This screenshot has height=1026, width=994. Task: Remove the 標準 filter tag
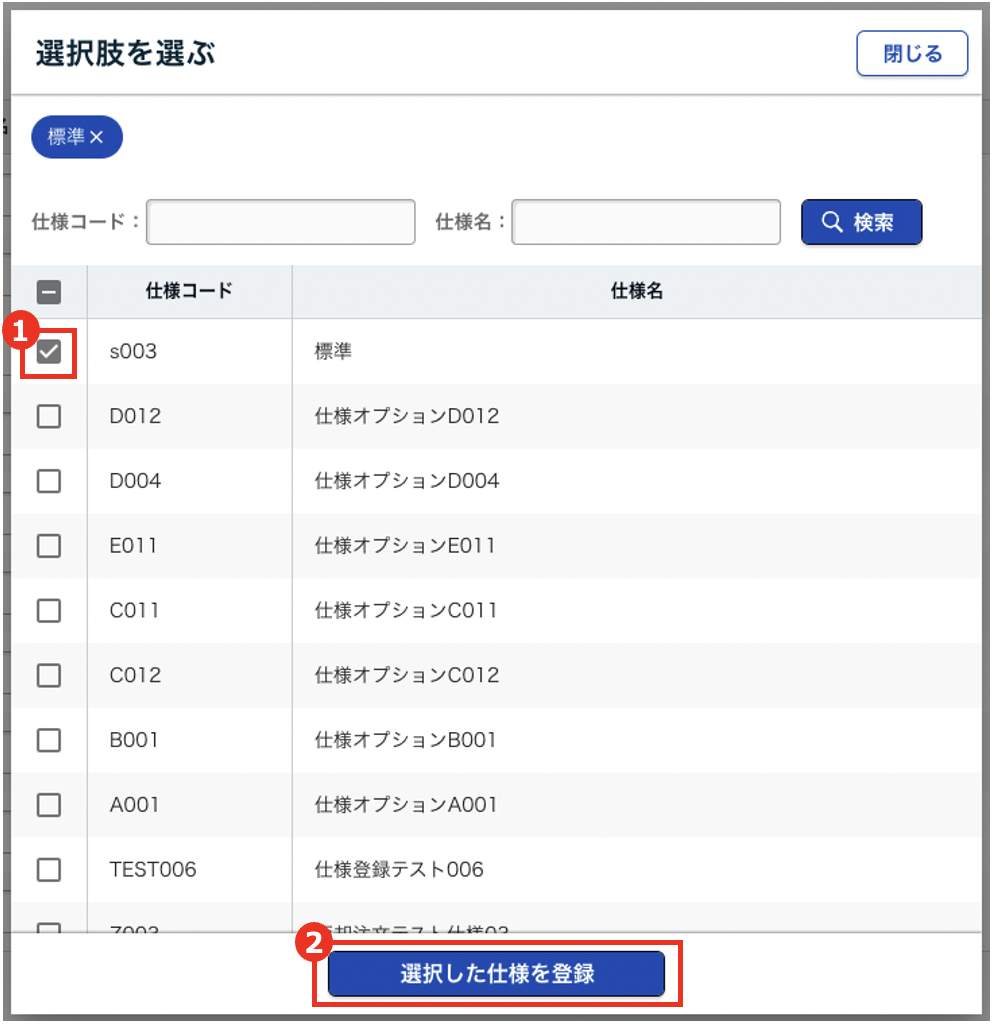click(x=97, y=138)
